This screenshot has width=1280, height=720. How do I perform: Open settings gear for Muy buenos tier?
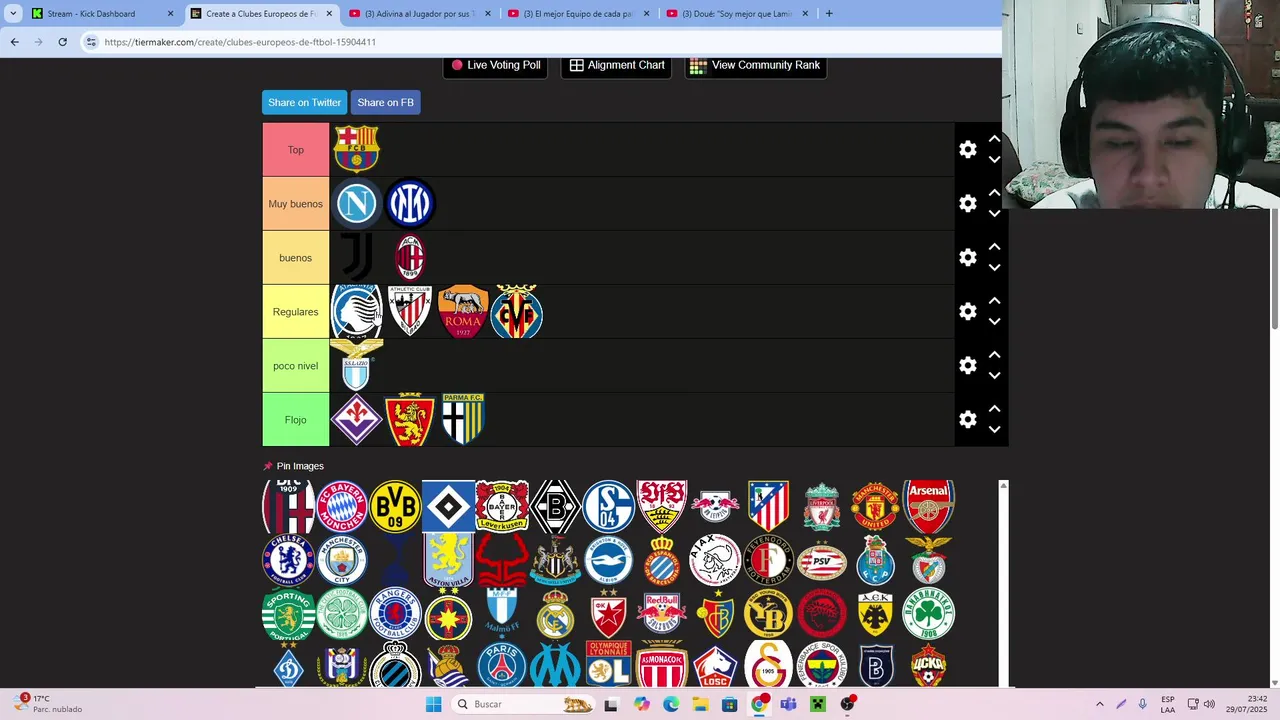pos(967,203)
